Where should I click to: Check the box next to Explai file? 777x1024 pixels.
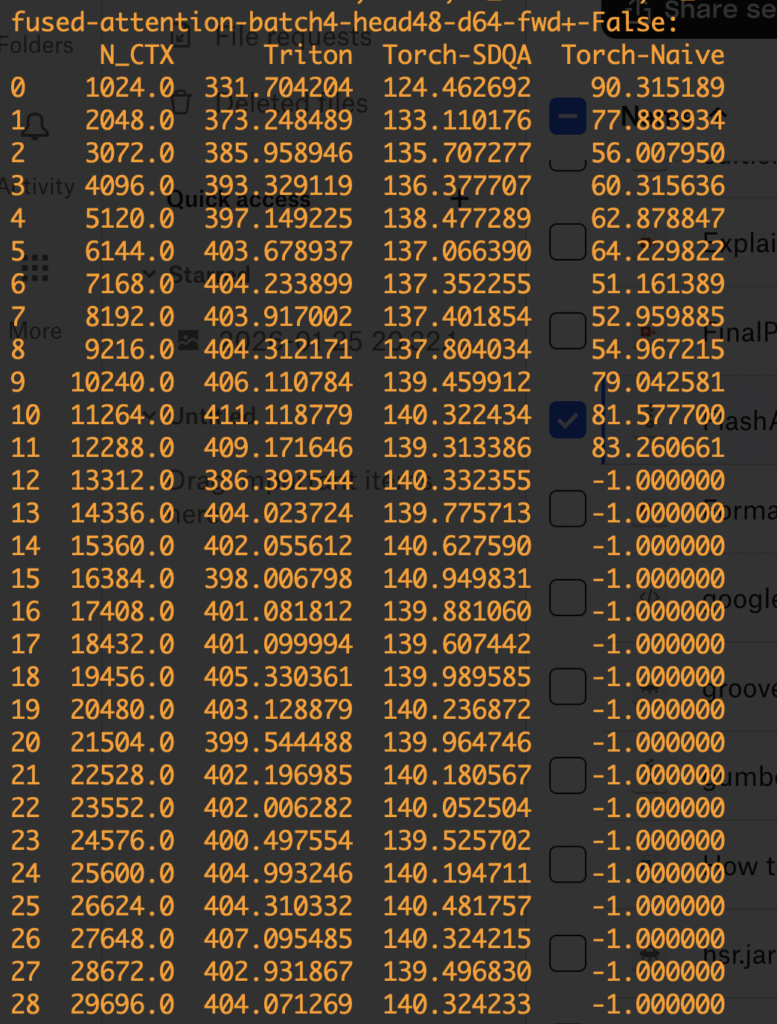coord(567,241)
